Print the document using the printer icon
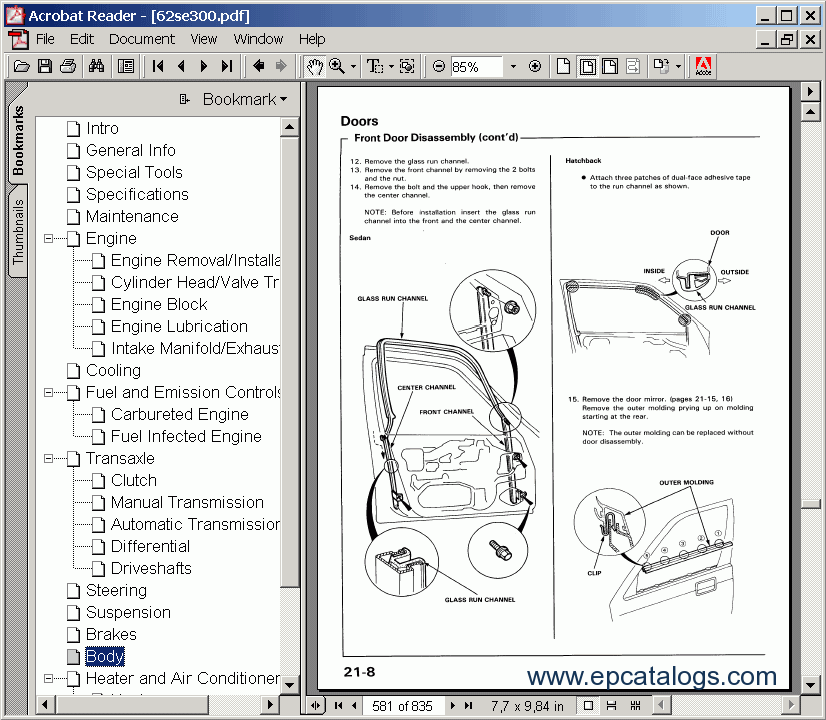 click(x=68, y=66)
